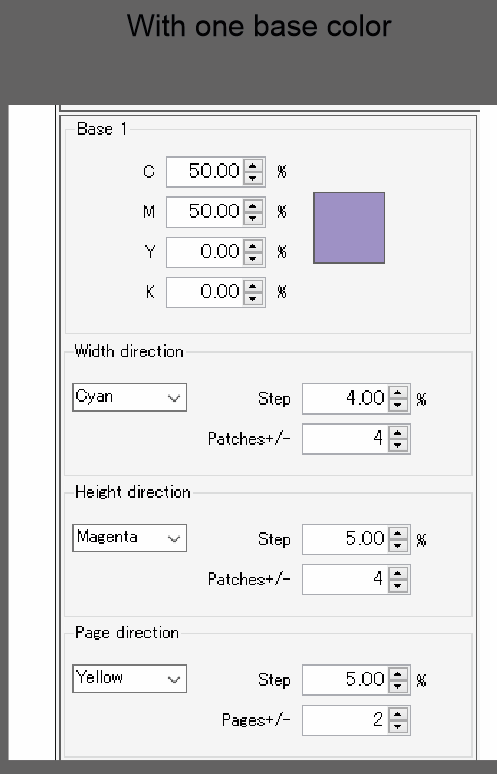Increase the Base 1 Y value with up arrow
Screen dimensions: 497x774
click(x=253, y=246)
